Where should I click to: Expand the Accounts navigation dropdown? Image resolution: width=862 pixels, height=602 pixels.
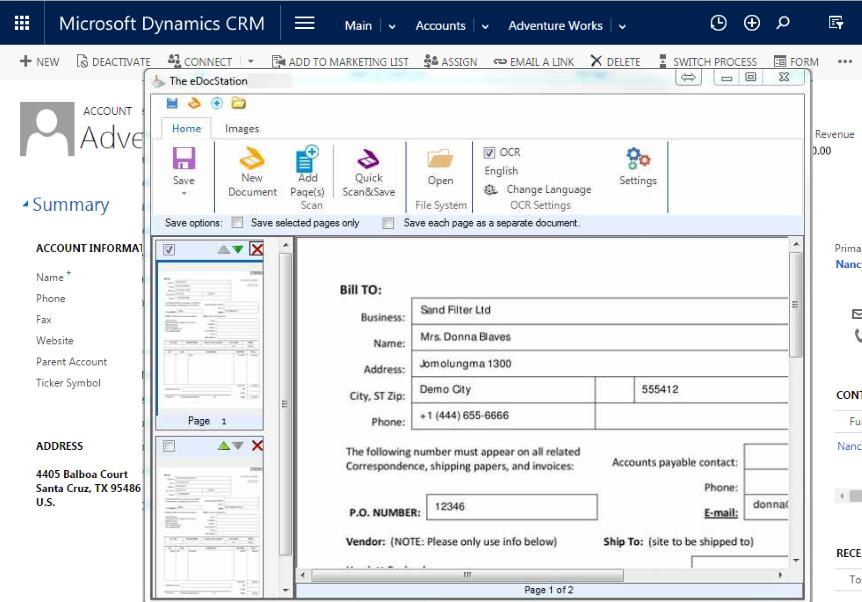485,26
